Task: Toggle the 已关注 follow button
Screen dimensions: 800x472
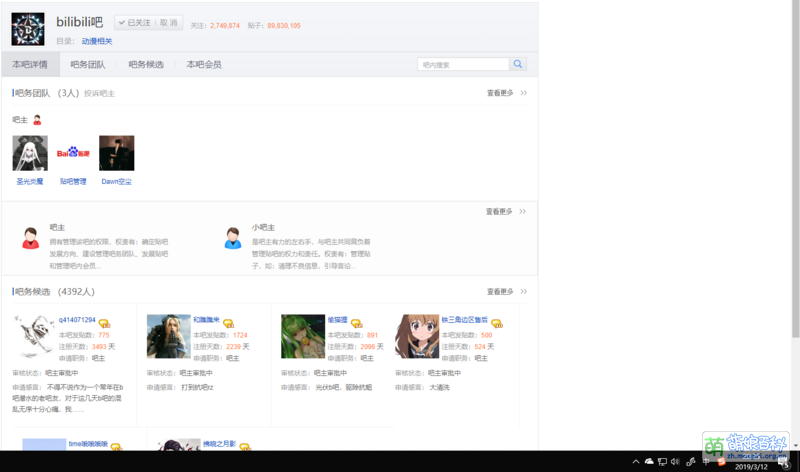Action: coord(134,22)
